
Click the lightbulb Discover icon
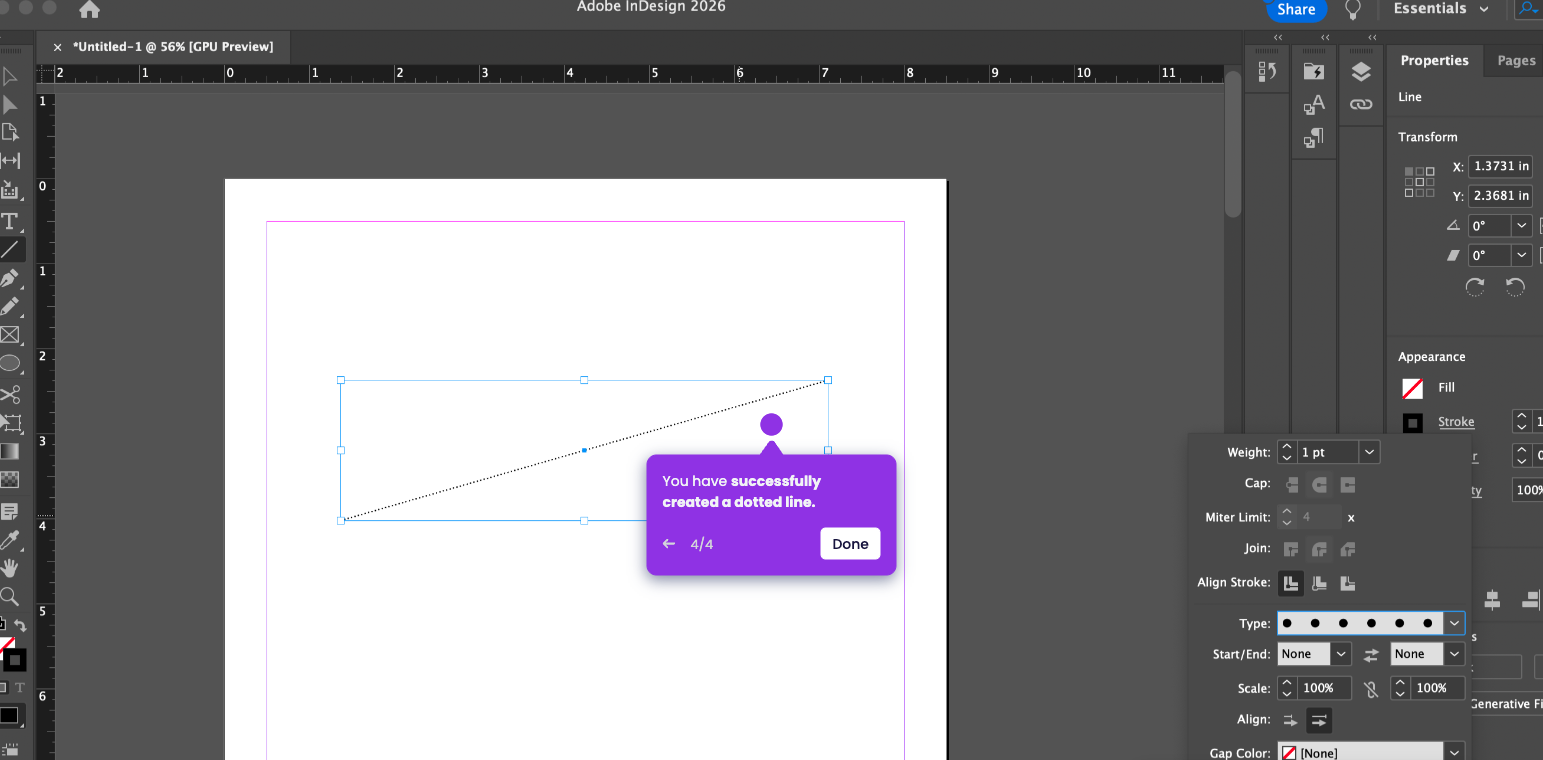coord(1352,10)
